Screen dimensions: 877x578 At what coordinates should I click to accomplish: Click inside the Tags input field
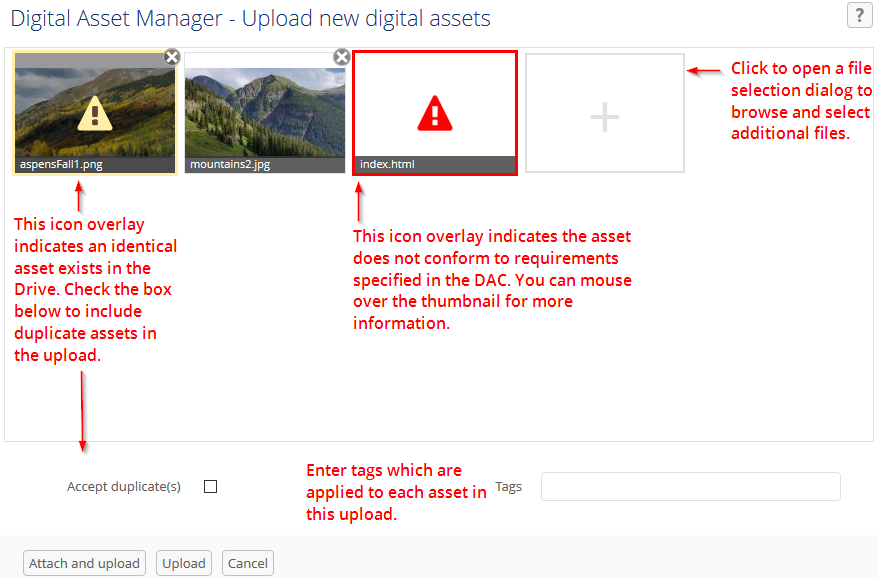pos(690,486)
